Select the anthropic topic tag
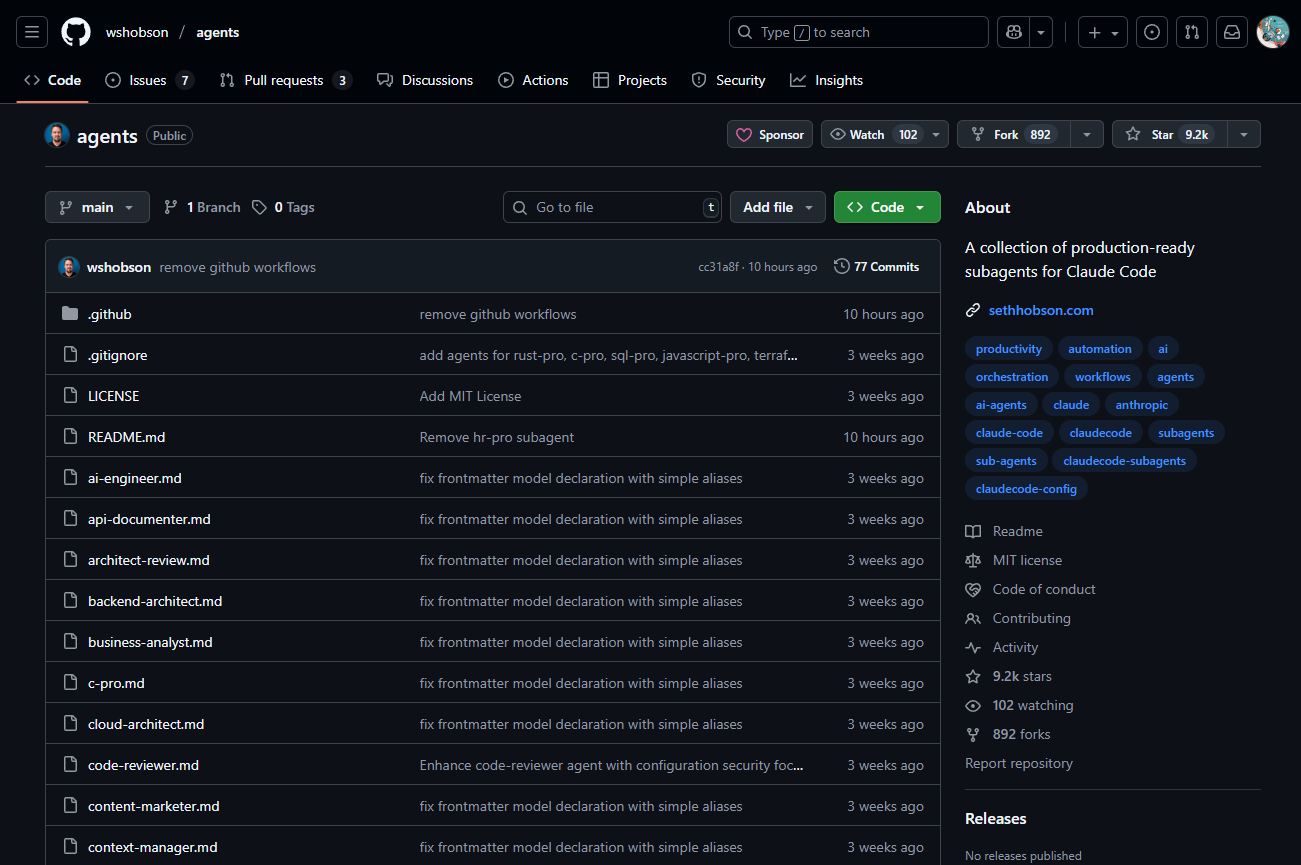The image size is (1301, 865). click(1141, 405)
